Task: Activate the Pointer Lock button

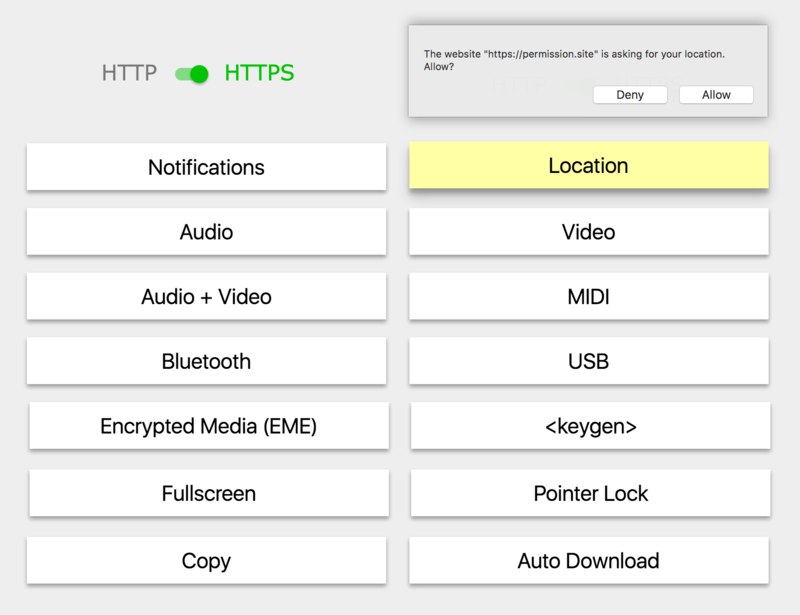Action: [x=591, y=494]
